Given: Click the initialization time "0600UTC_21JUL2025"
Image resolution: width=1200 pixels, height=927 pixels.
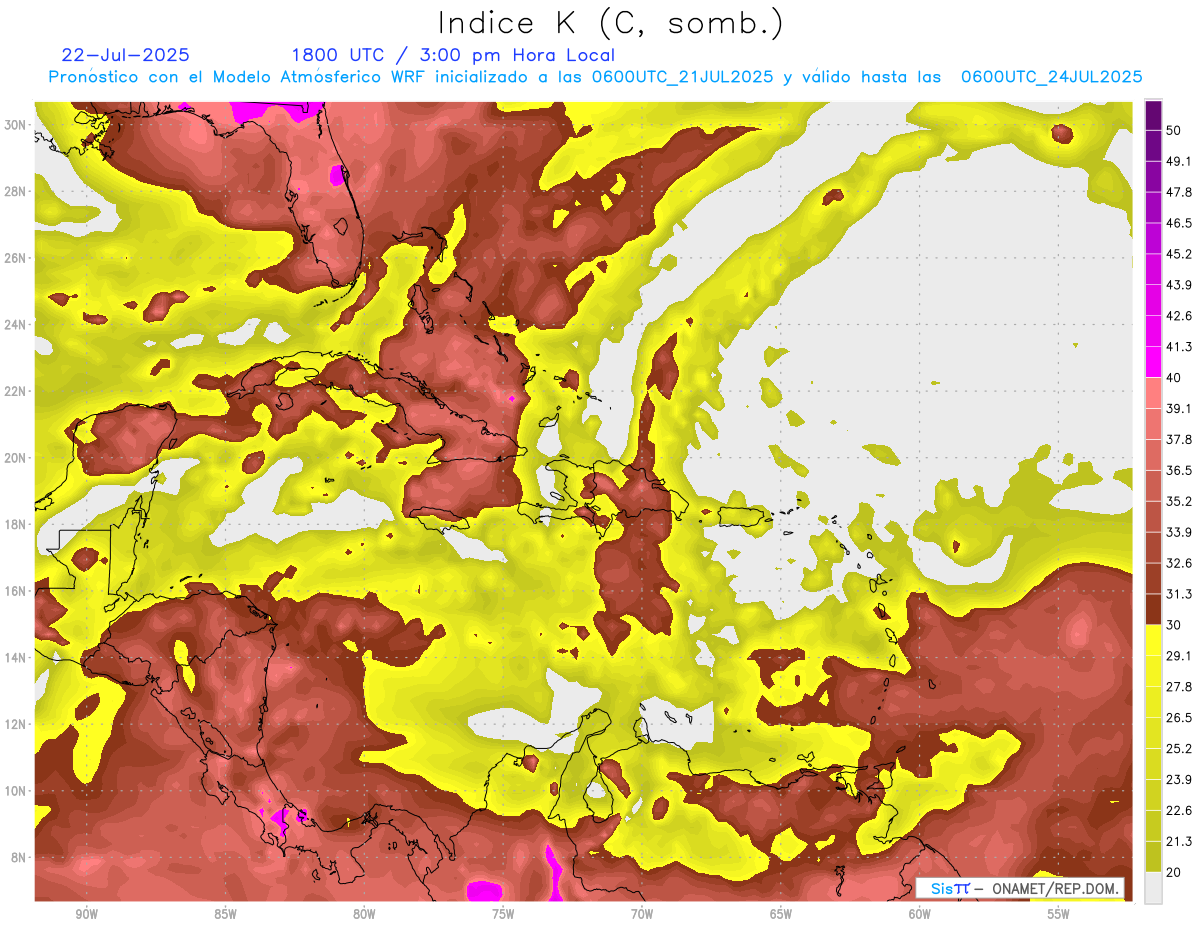Looking at the screenshot, I should pyautogui.click(x=683, y=77).
